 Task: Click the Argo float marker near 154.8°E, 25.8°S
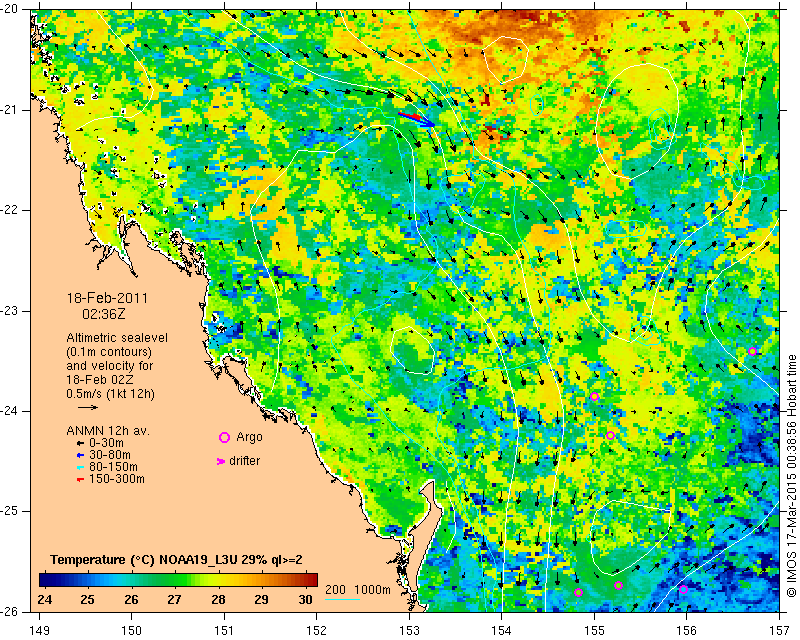(x=578, y=593)
